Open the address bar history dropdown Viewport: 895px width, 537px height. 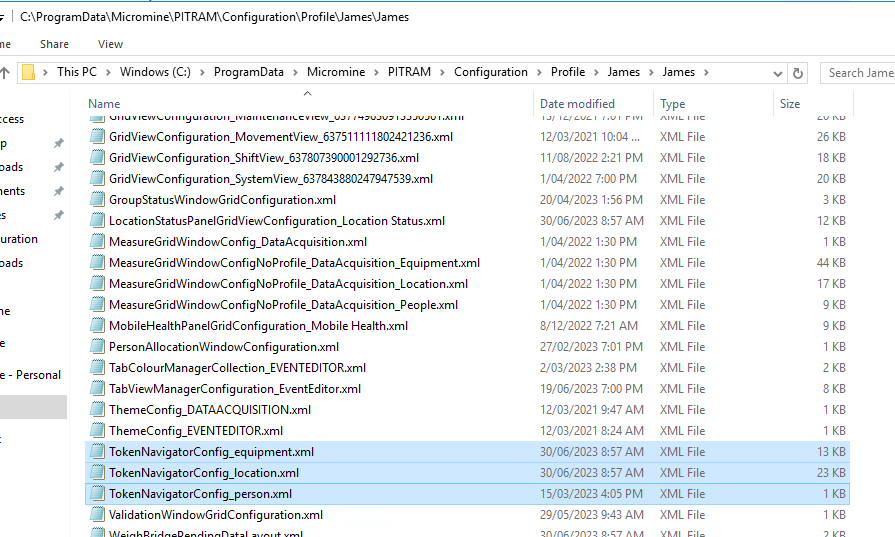pos(776,73)
